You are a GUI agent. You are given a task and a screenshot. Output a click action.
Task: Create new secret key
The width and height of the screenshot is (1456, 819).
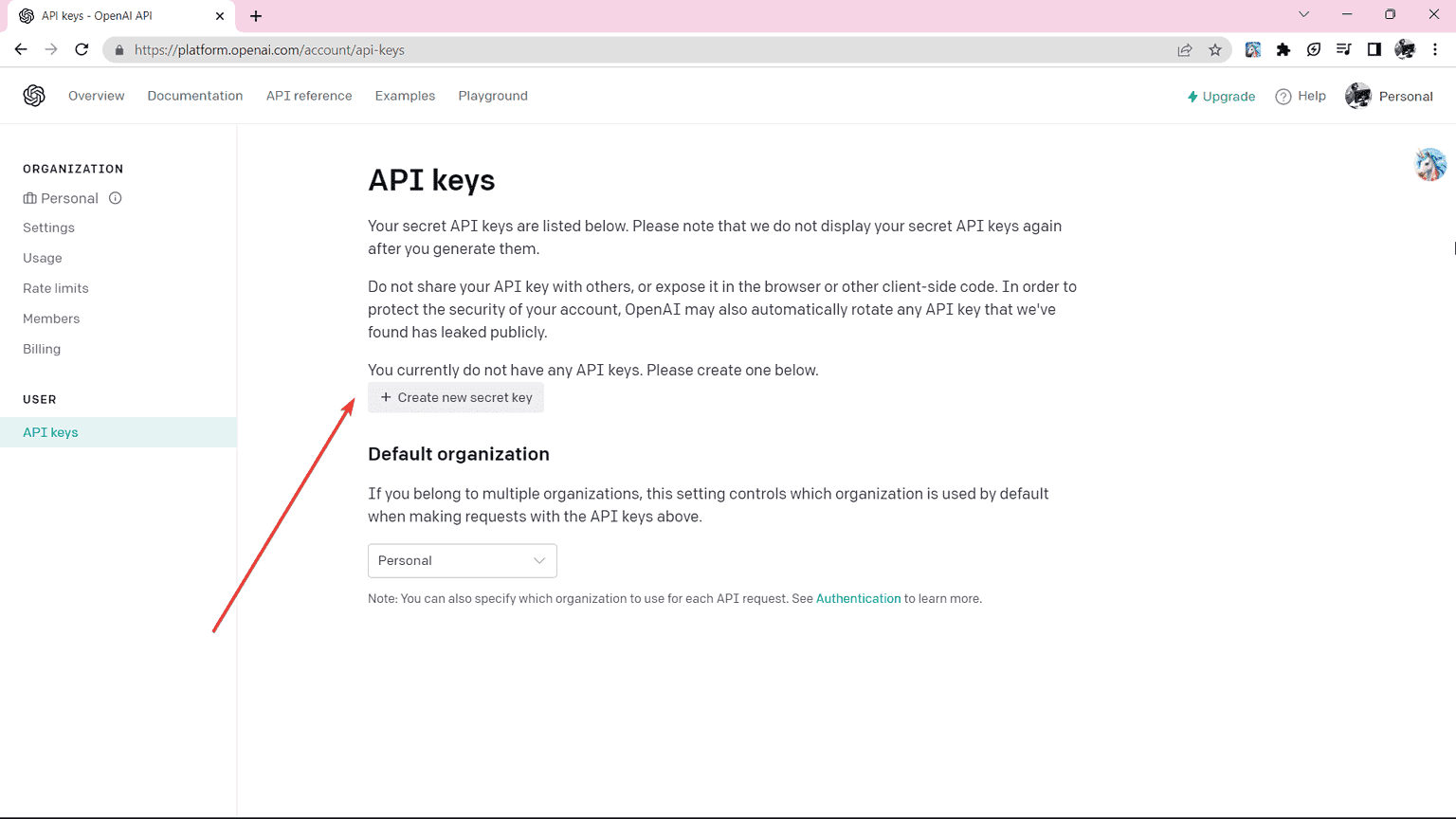click(x=456, y=397)
